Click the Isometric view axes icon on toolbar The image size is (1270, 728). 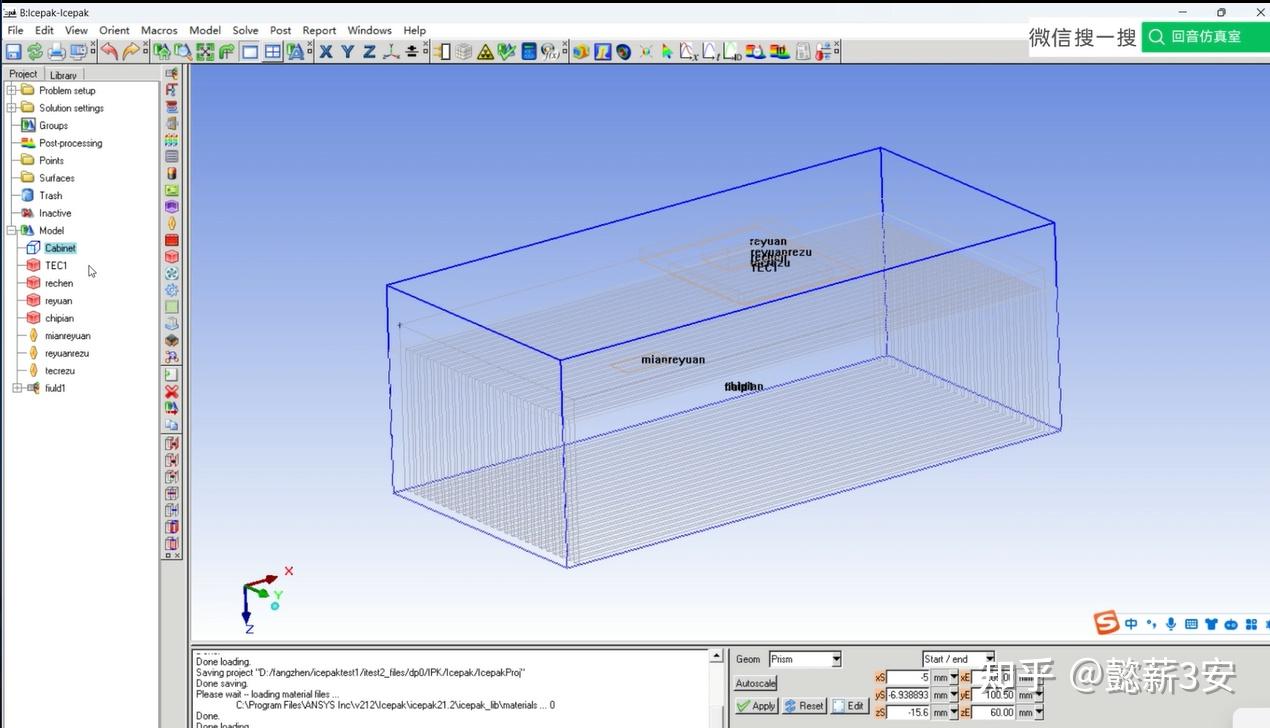pos(392,51)
